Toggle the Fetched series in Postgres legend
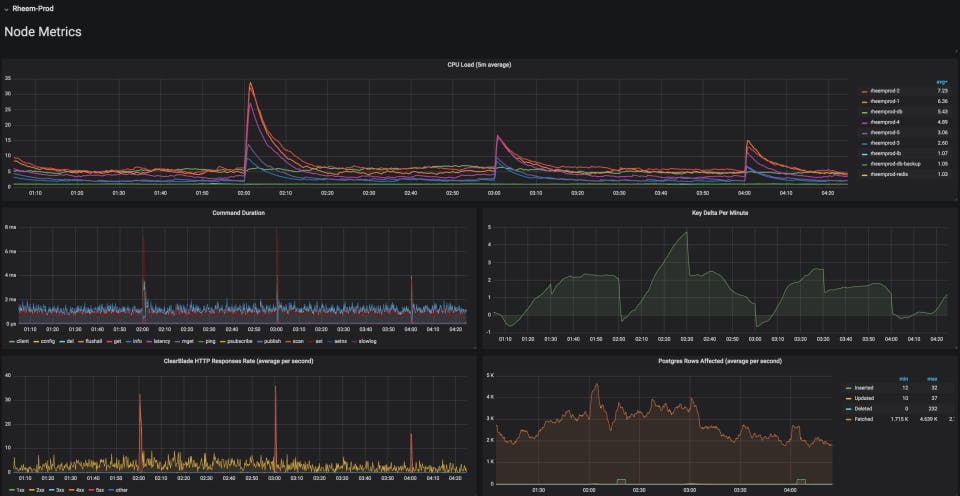Image resolution: width=960 pixels, height=496 pixels. (x=864, y=419)
